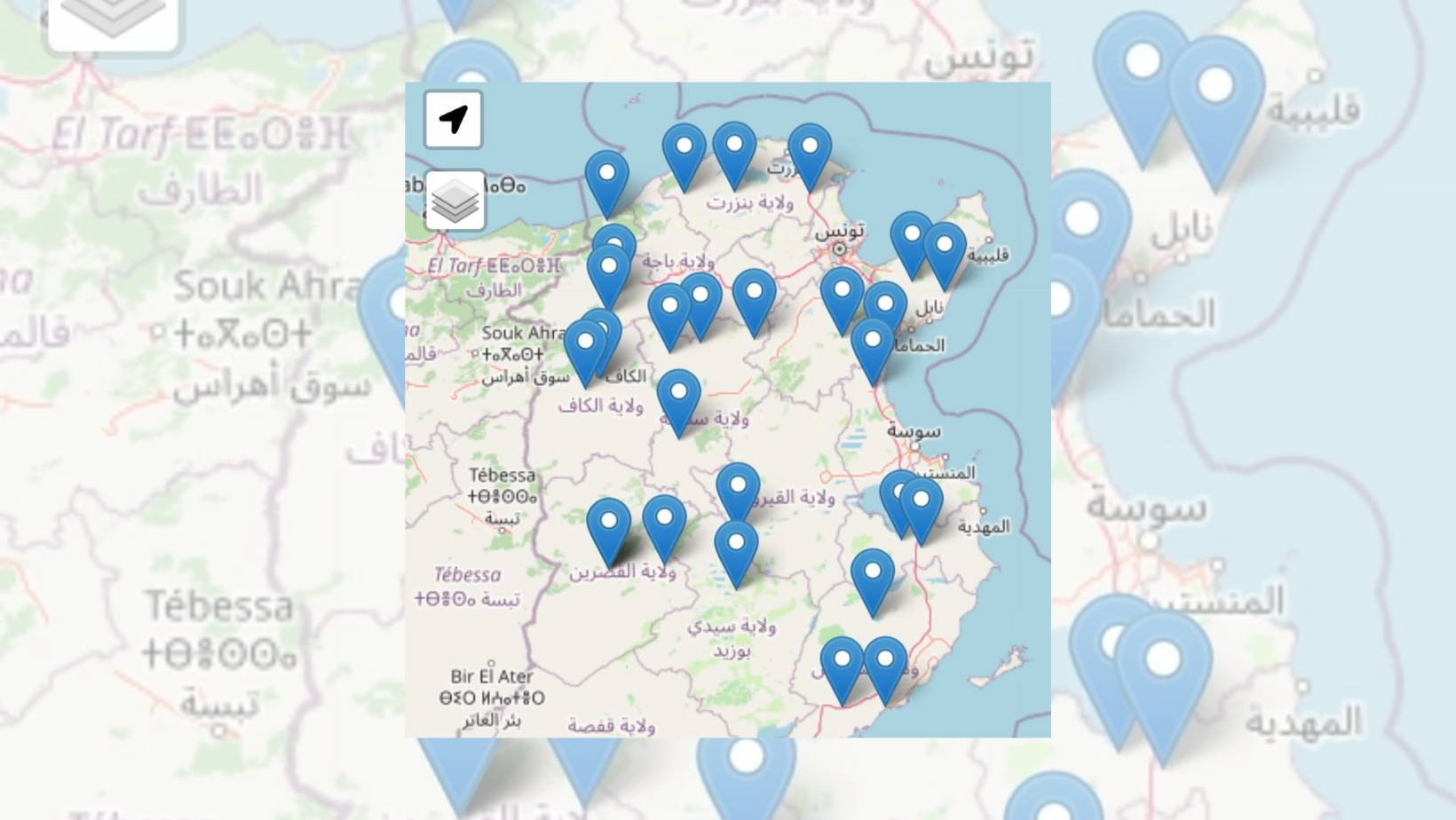
Task: Click the نابل city label
Action: (930, 308)
